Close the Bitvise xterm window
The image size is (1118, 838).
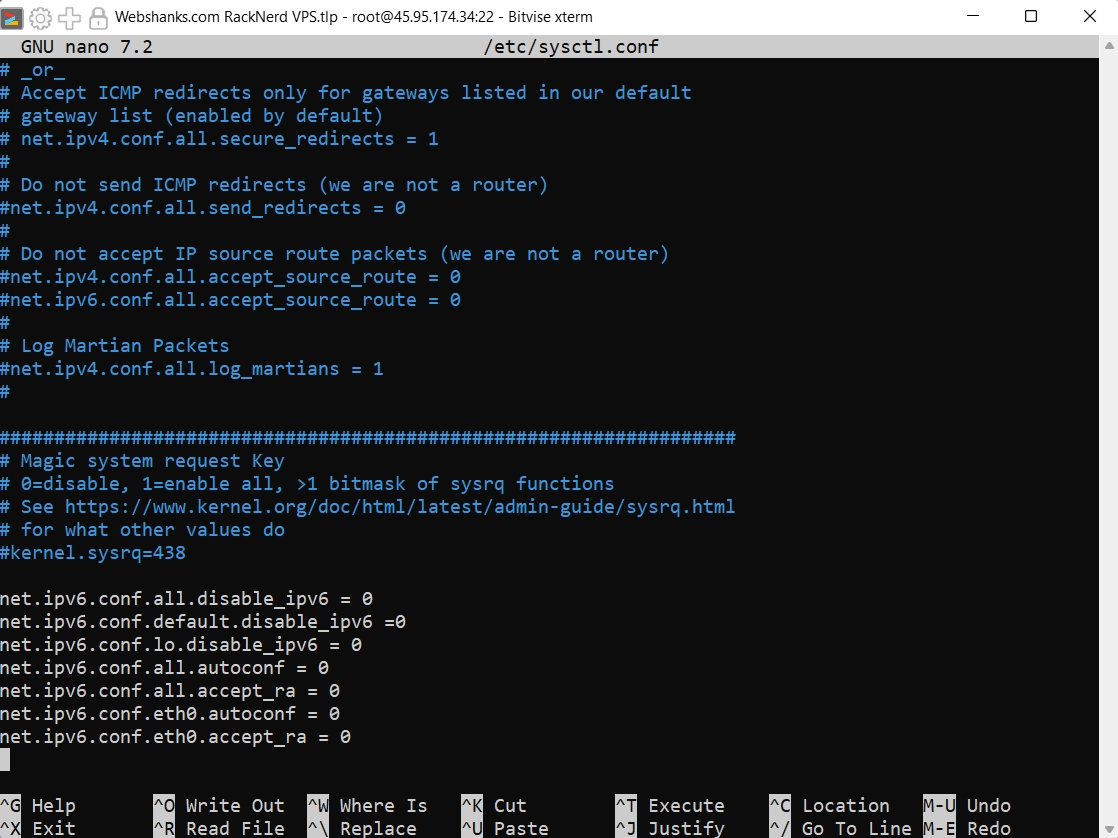[1089, 17]
